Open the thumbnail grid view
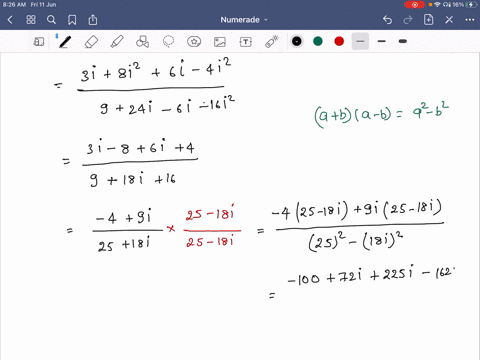Image resolution: width=480 pixels, height=360 pixels. click(x=31, y=20)
